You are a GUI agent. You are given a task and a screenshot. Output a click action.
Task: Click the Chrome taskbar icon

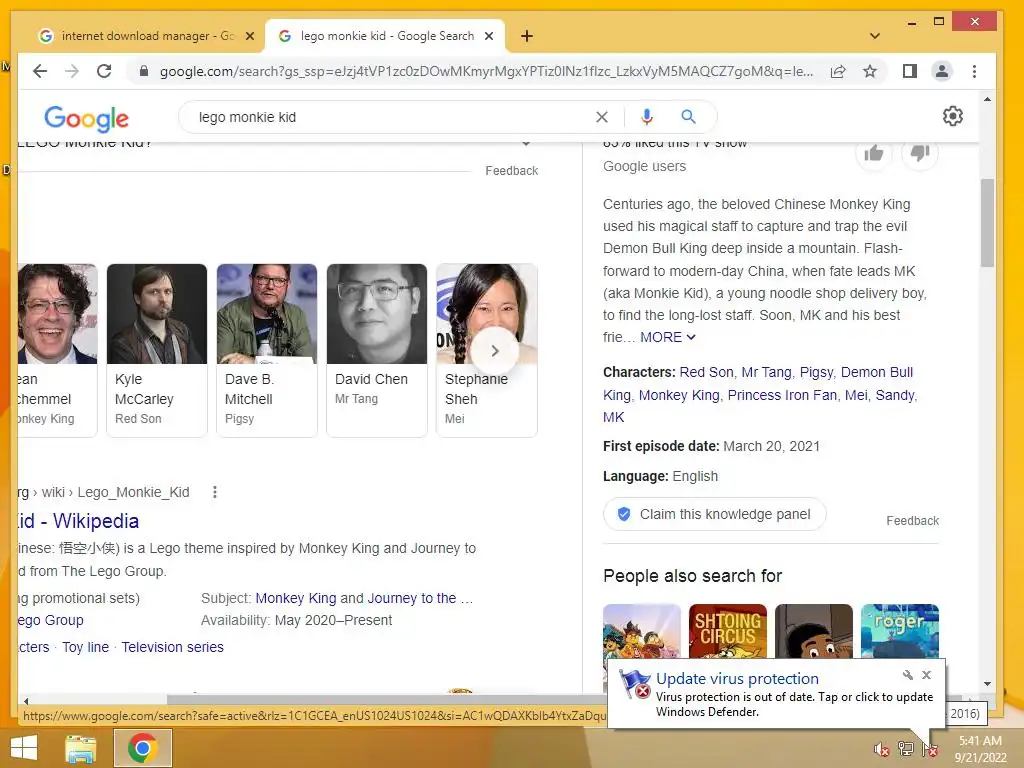click(142, 748)
